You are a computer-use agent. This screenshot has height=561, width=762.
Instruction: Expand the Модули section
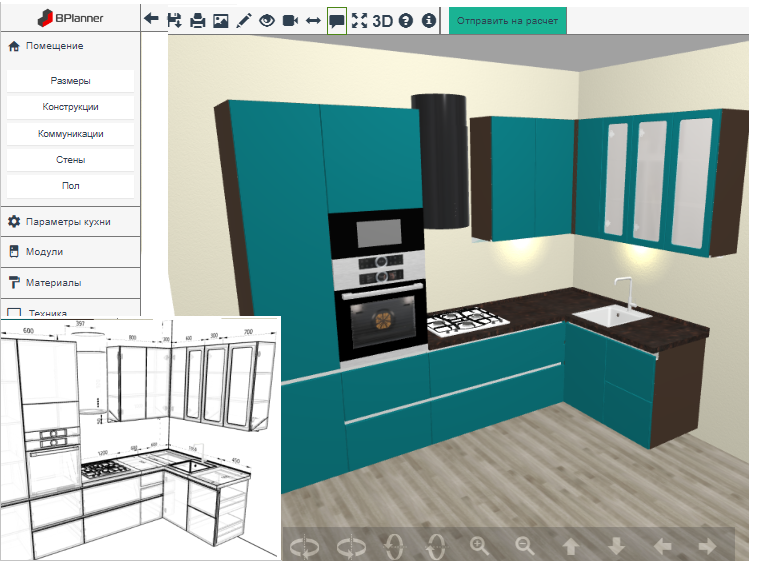pyautogui.click(x=70, y=252)
